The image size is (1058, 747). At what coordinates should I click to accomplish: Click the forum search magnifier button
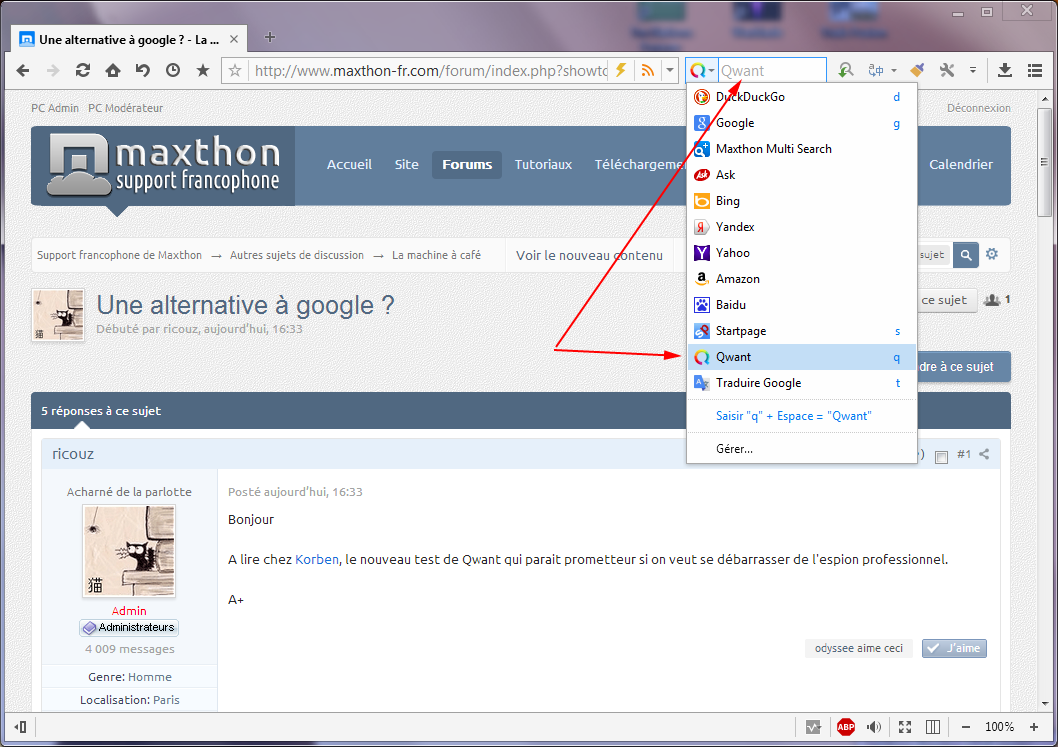pyautogui.click(x=966, y=255)
